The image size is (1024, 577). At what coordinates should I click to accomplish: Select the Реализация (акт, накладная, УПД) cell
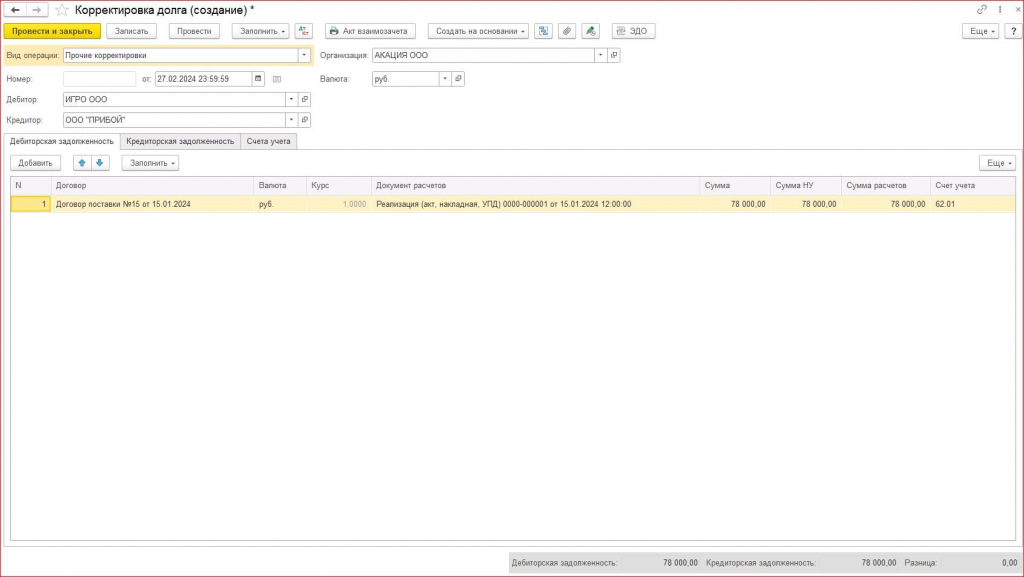click(535, 204)
